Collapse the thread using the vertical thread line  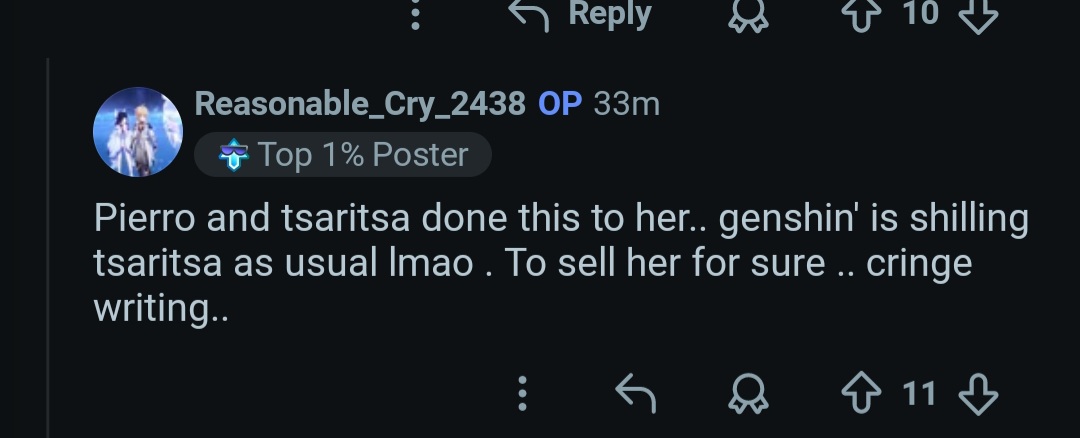[48, 248]
